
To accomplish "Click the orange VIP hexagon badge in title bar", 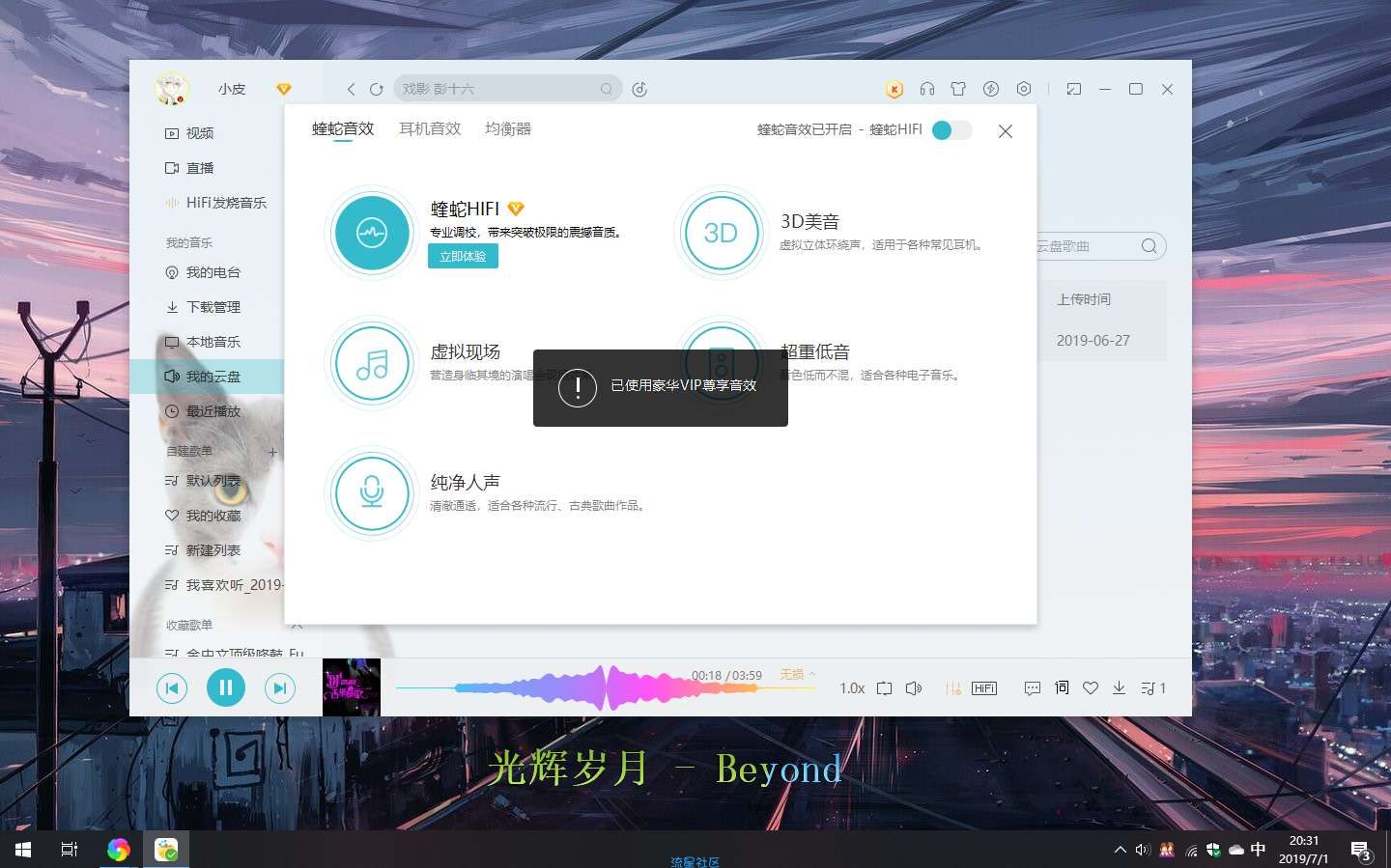I will (x=894, y=89).
